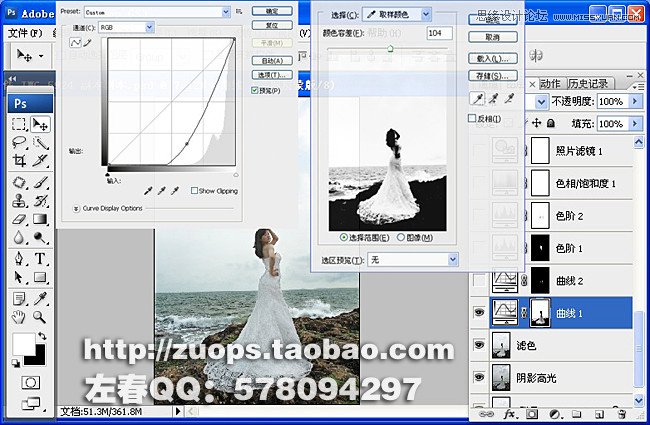Select the History Brush tool
Image resolution: width=650 pixels, height=425 pixels.
[x=40, y=201]
